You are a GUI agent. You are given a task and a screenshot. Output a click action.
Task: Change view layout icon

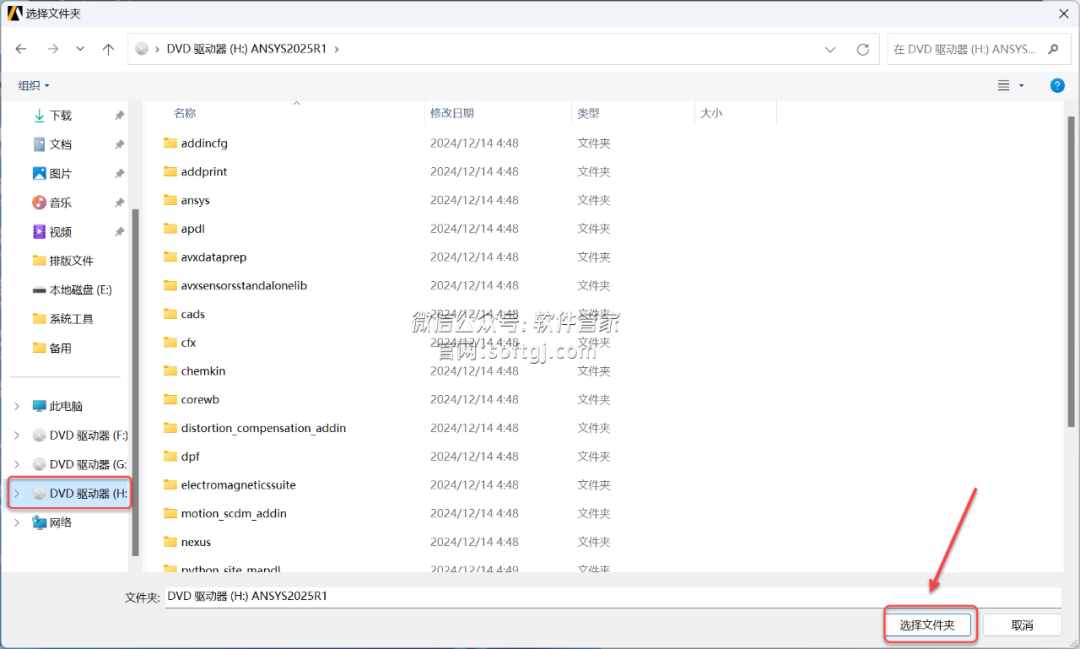point(1004,85)
